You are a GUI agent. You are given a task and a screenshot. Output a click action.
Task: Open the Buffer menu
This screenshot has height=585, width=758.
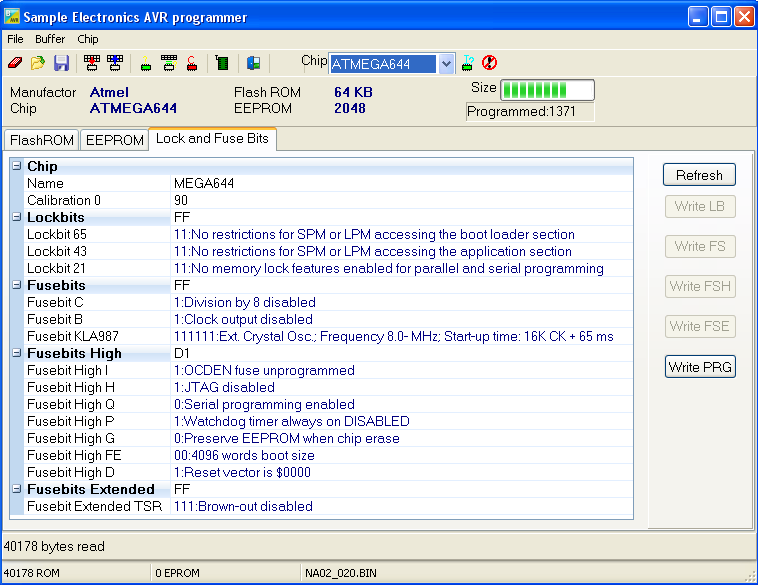coord(50,39)
